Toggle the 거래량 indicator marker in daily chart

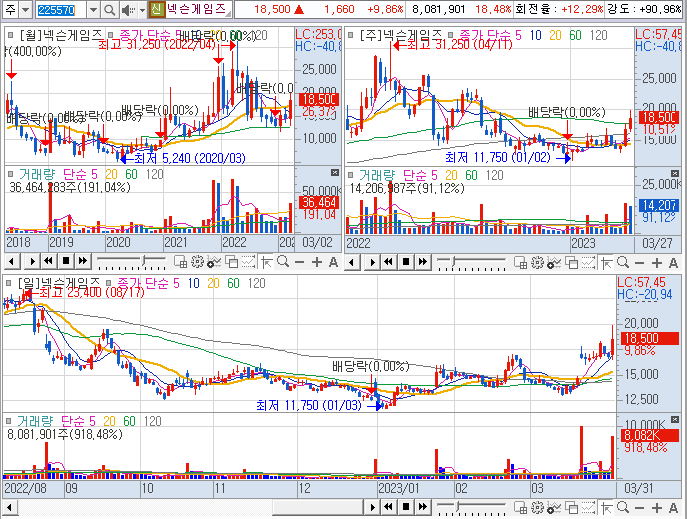8,421
